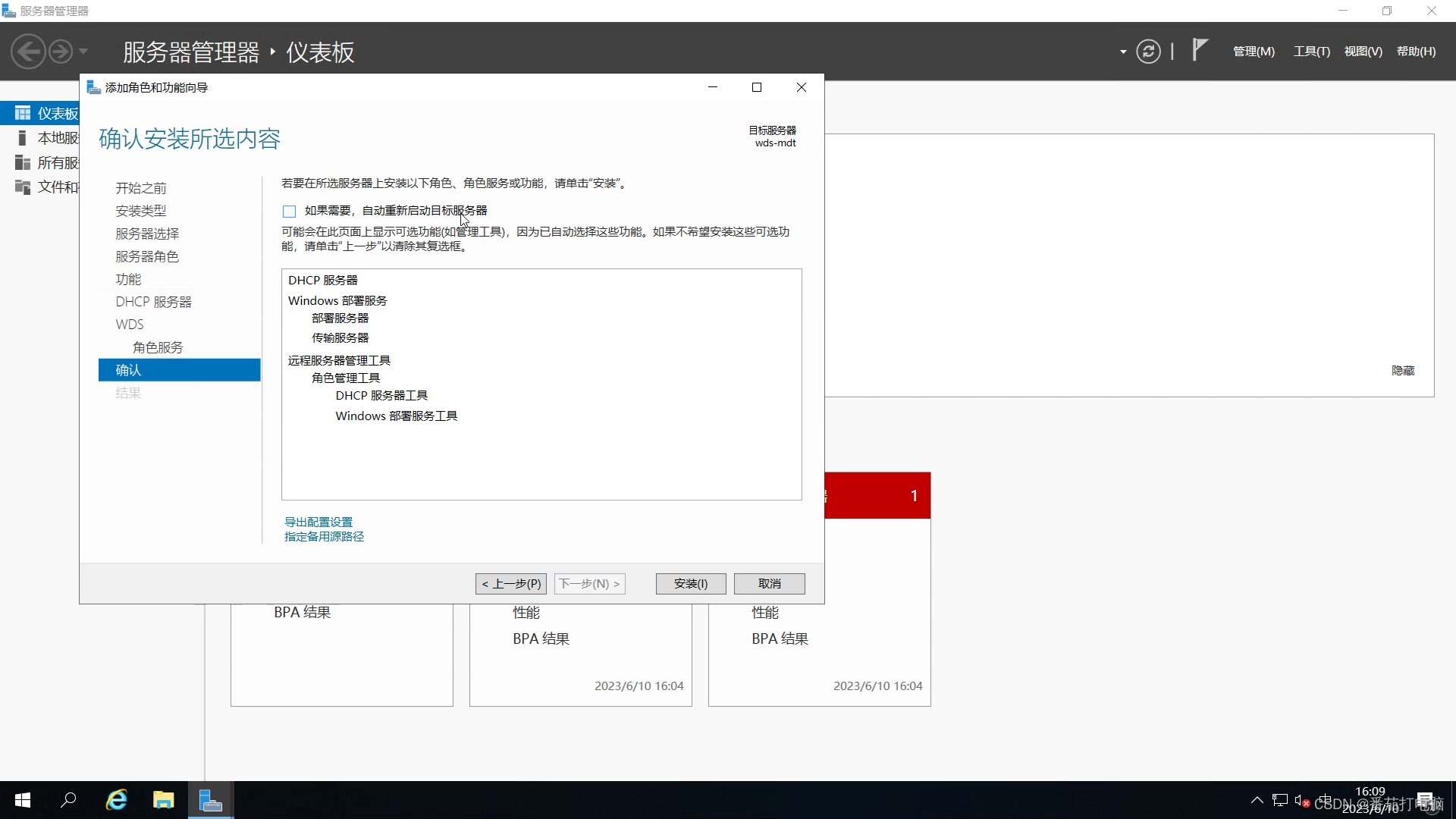Viewport: 1456px width, 819px height.
Task: Go to WDS wizard step
Action: pyautogui.click(x=130, y=325)
